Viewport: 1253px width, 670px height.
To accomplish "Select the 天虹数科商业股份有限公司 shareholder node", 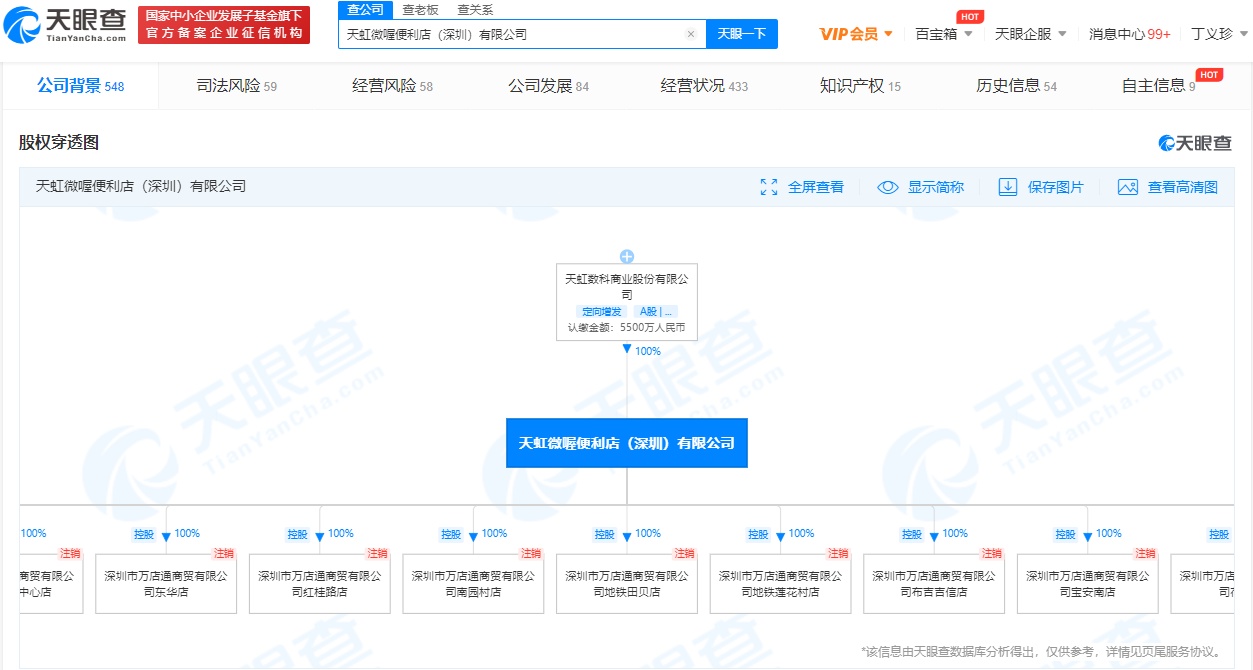I will 627,302.
